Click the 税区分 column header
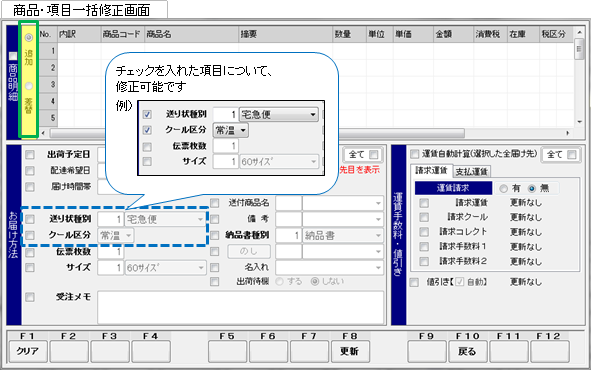This screenshot has height=370, width=591. tap(556, 34)
